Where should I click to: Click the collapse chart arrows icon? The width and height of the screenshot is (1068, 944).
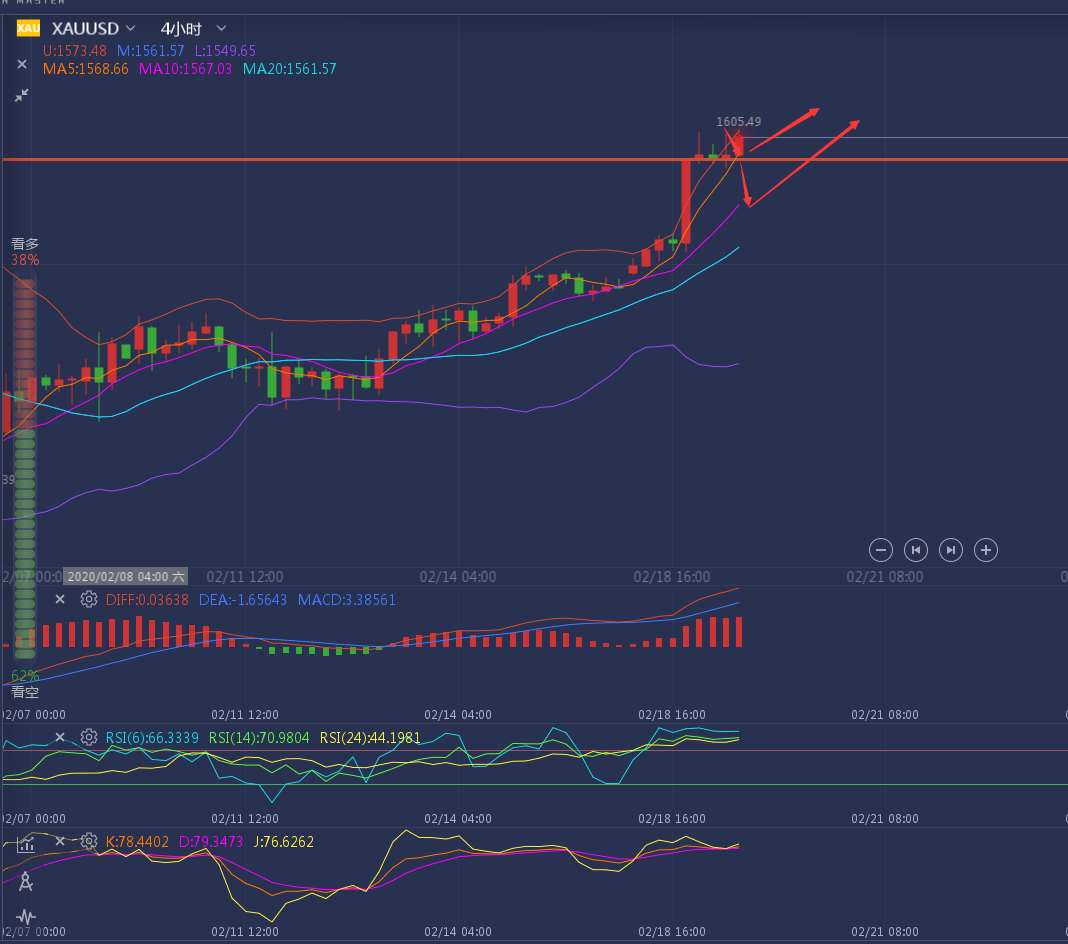coord(22,95)
